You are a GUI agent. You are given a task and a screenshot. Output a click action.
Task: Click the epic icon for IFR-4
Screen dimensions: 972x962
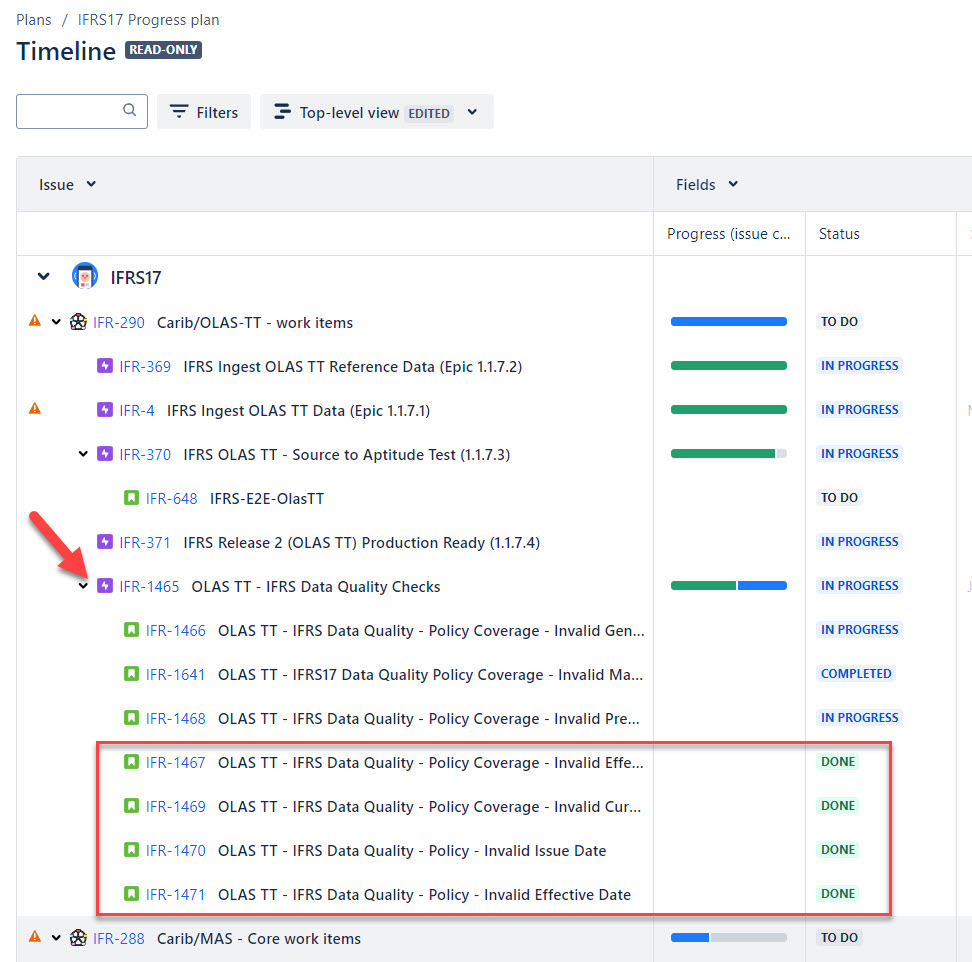coord(105,410)
